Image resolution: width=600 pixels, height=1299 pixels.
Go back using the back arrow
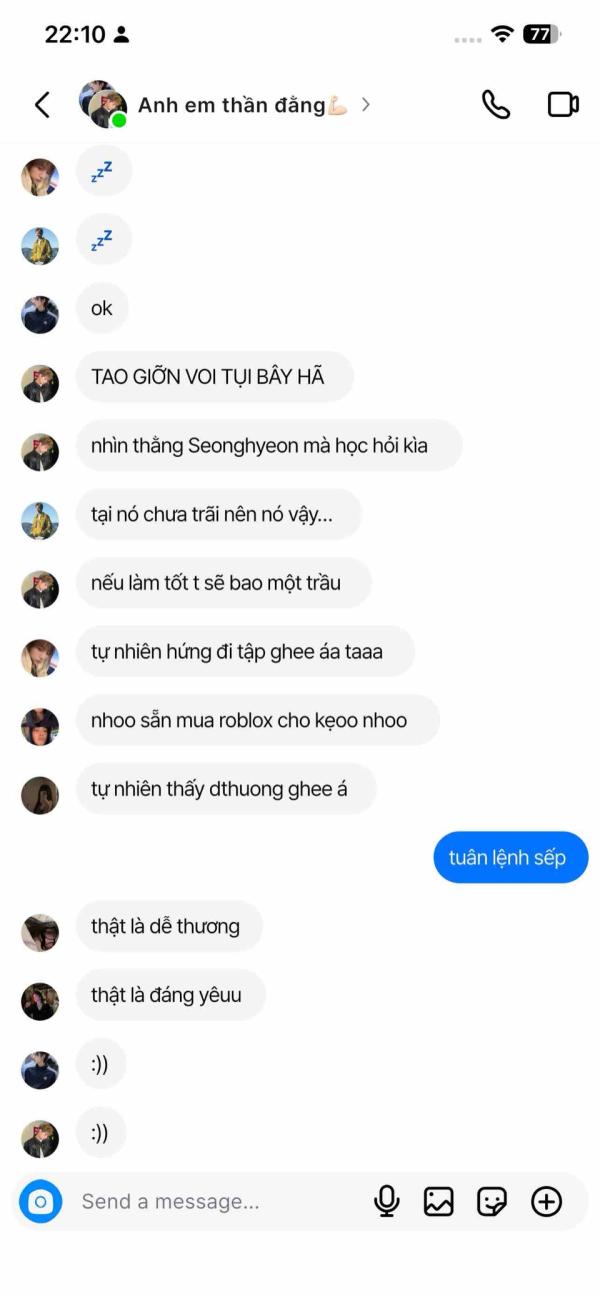[42, 105]
